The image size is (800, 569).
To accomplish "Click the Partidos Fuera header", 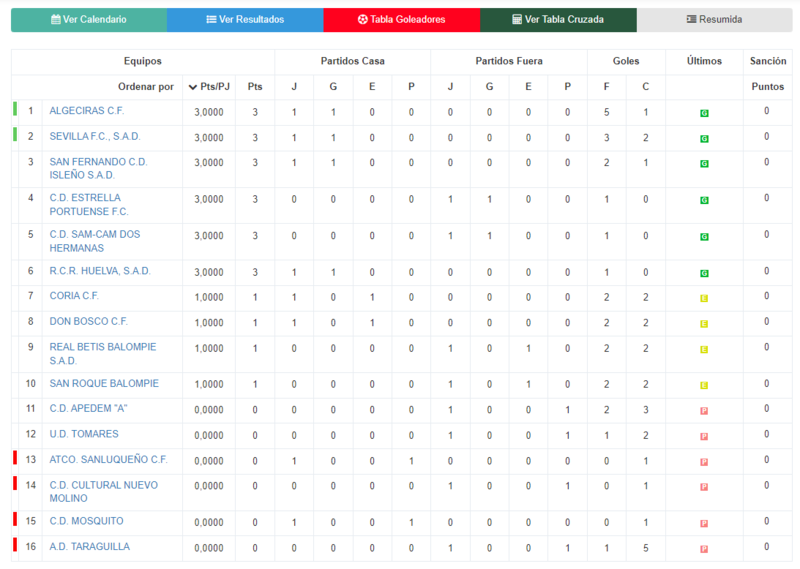I will [509, 61].
